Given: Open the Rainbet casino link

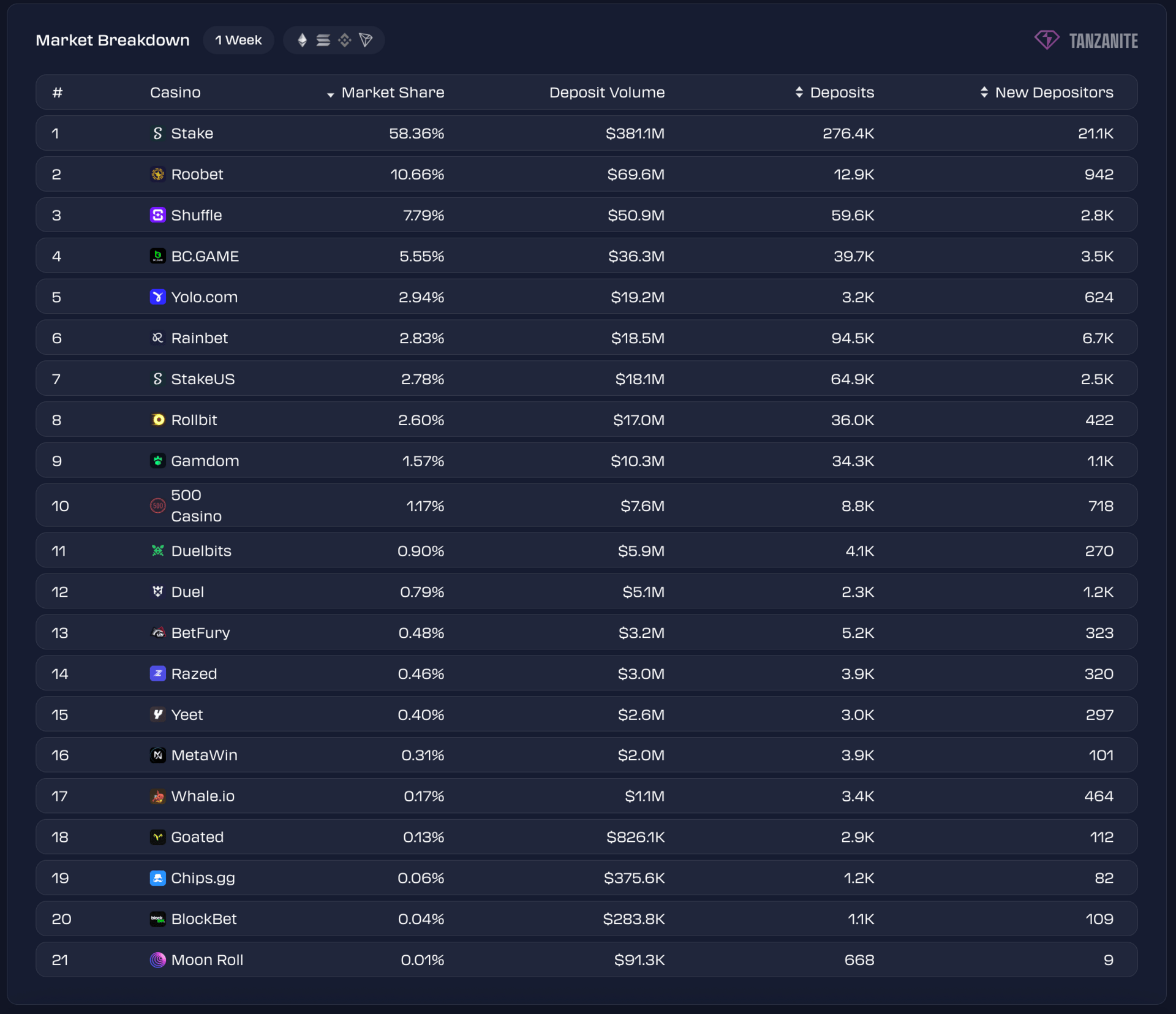Looking at the screenshot, I should (199, 338).
